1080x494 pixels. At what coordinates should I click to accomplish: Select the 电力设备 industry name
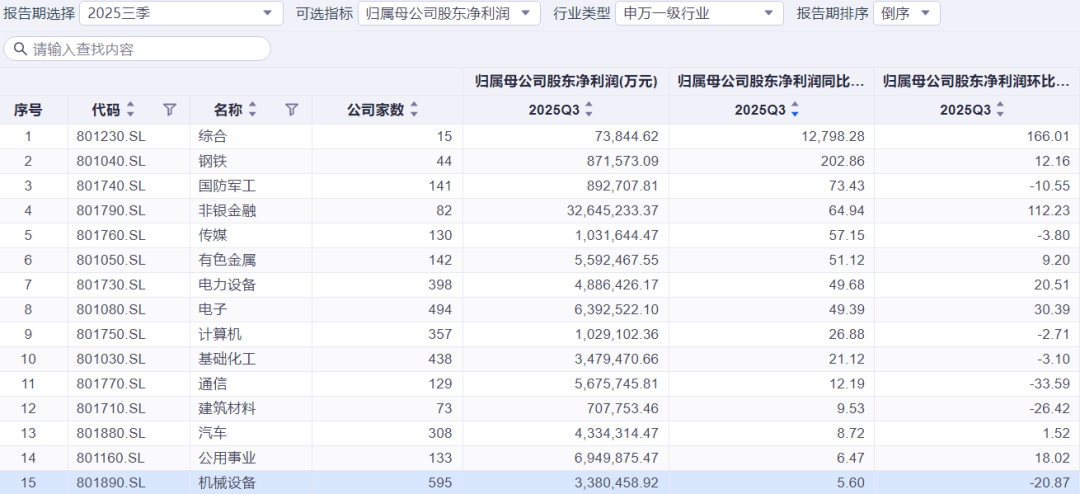click(227, 285)
